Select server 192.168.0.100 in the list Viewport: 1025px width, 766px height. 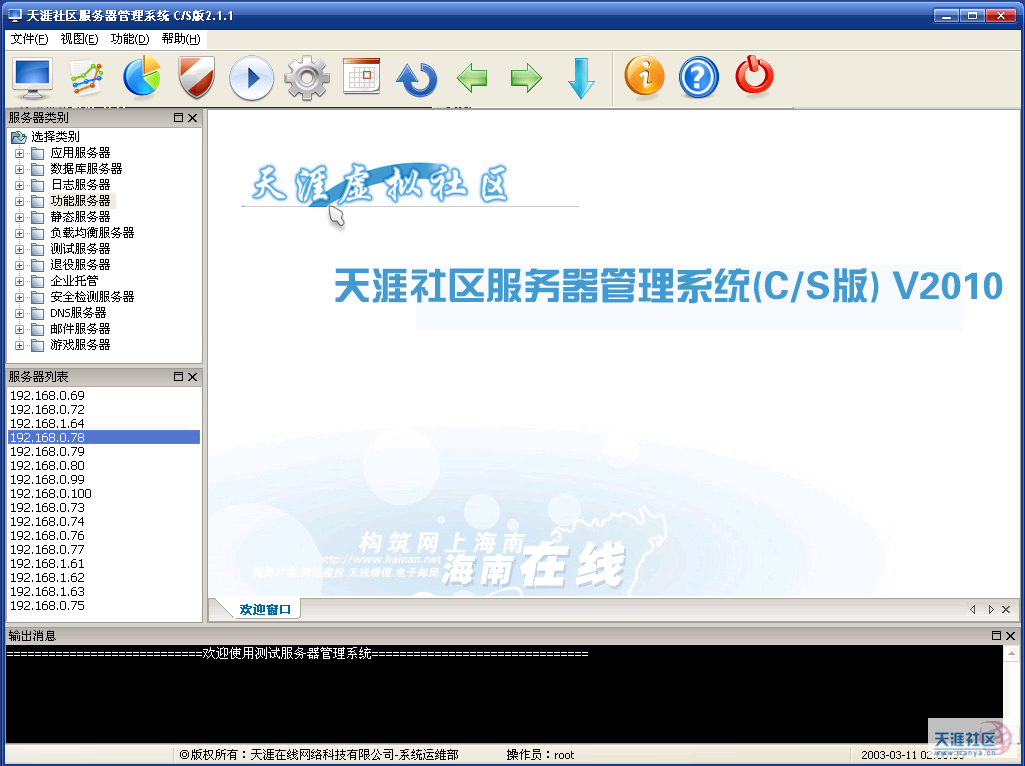(51, 494)
